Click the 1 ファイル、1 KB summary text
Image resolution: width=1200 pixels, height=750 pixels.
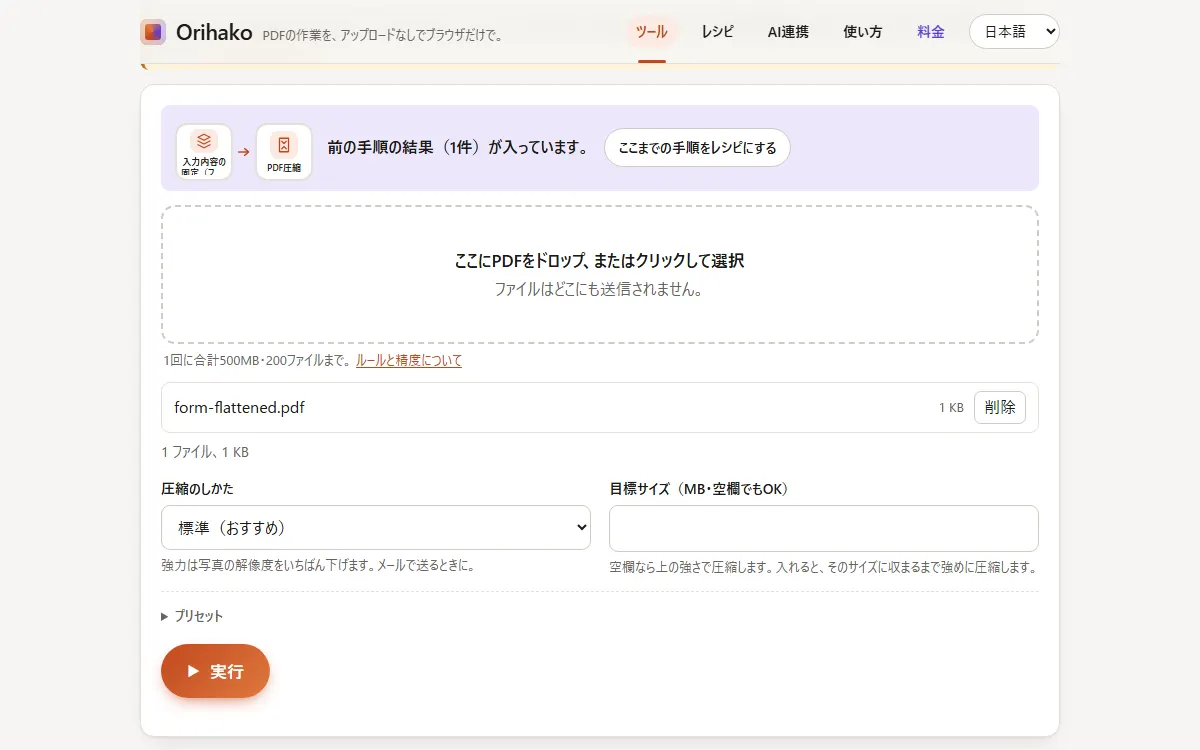205,452
